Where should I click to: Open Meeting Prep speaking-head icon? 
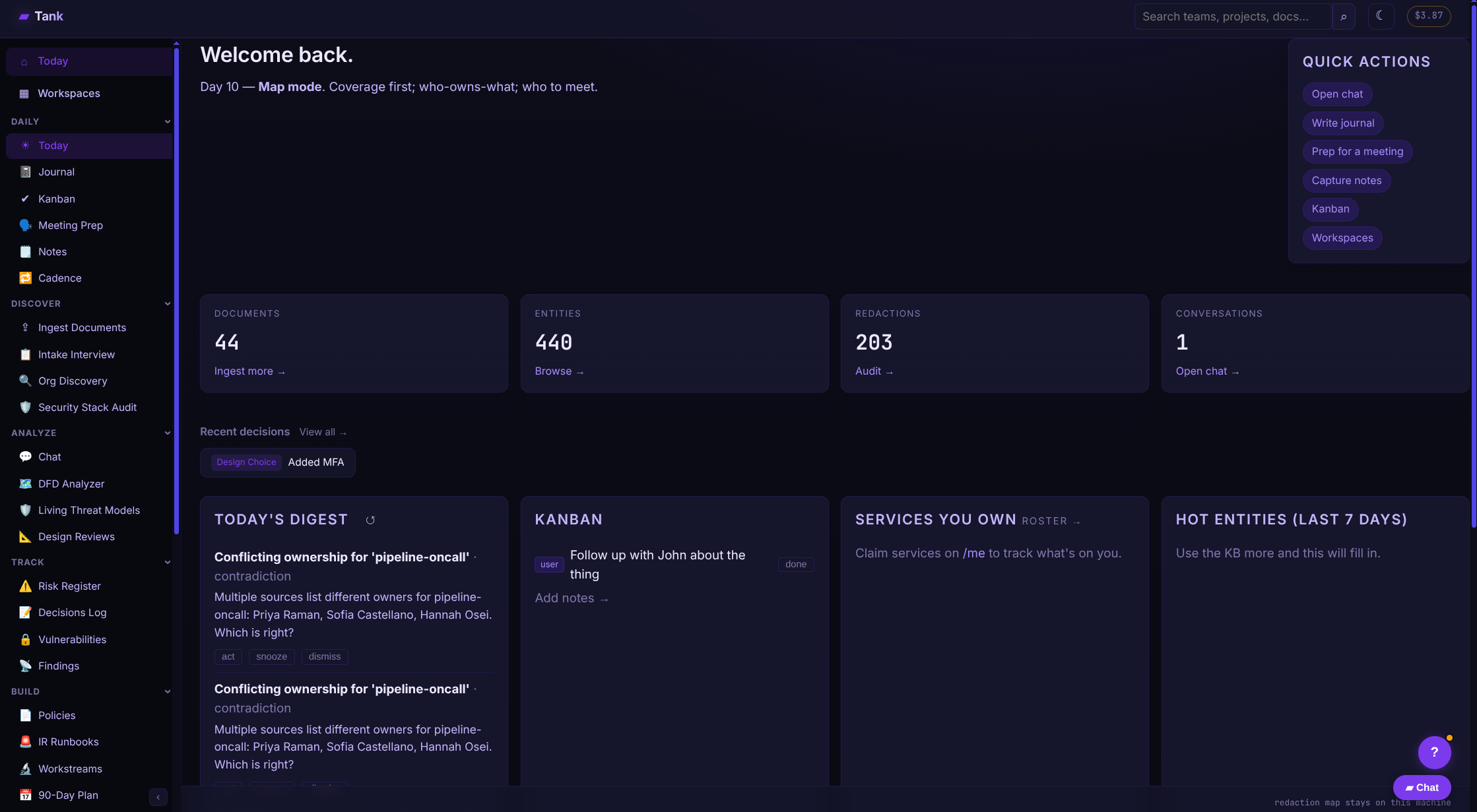pos(25,226)
